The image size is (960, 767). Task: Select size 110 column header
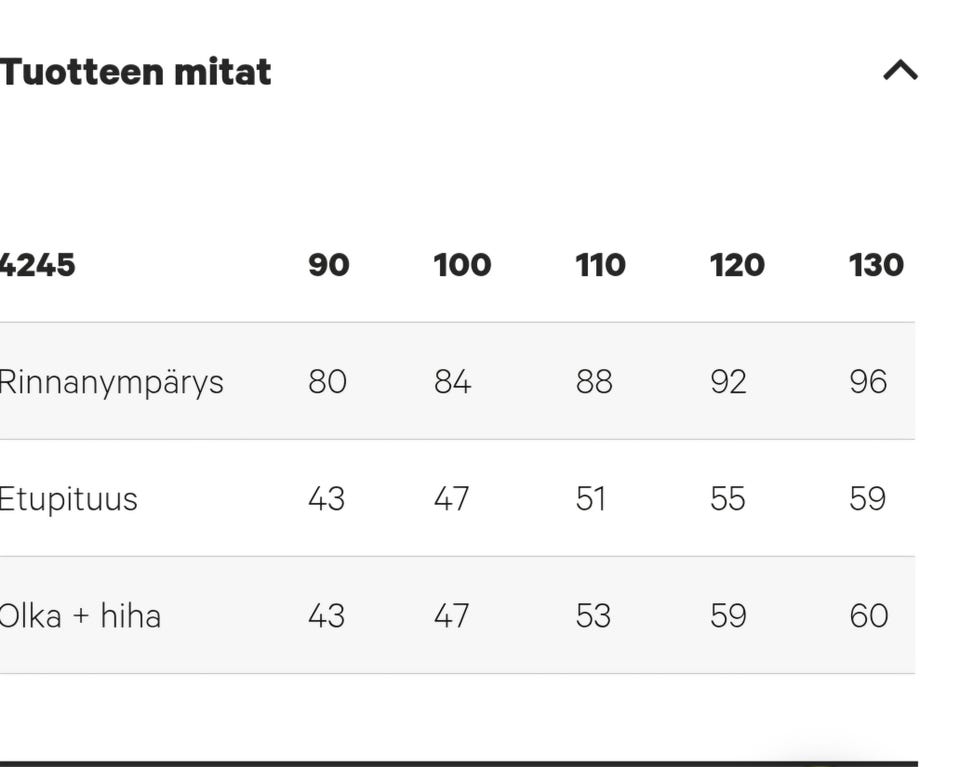[601, 265]
